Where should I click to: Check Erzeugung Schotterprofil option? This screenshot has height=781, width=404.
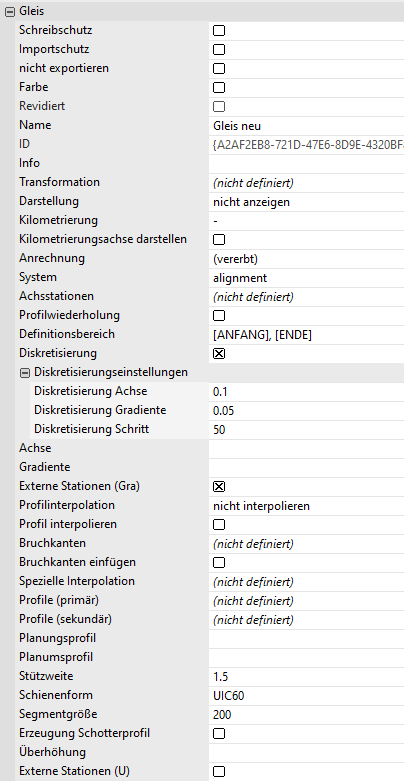coord(219,734)
